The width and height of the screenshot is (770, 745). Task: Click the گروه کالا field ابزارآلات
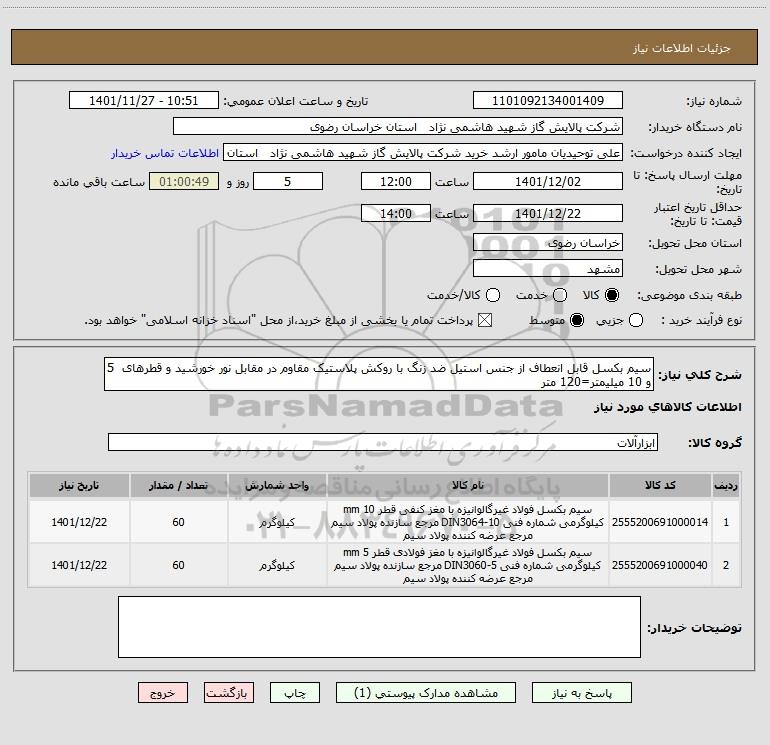point(383,442)
